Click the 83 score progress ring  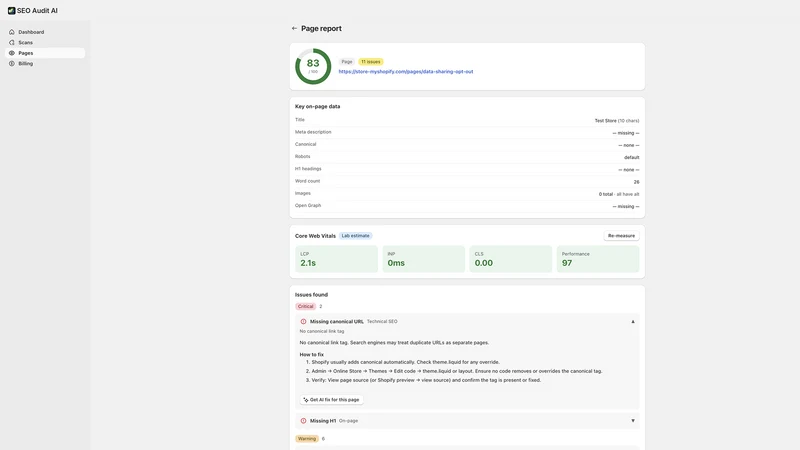coord(313,66)
